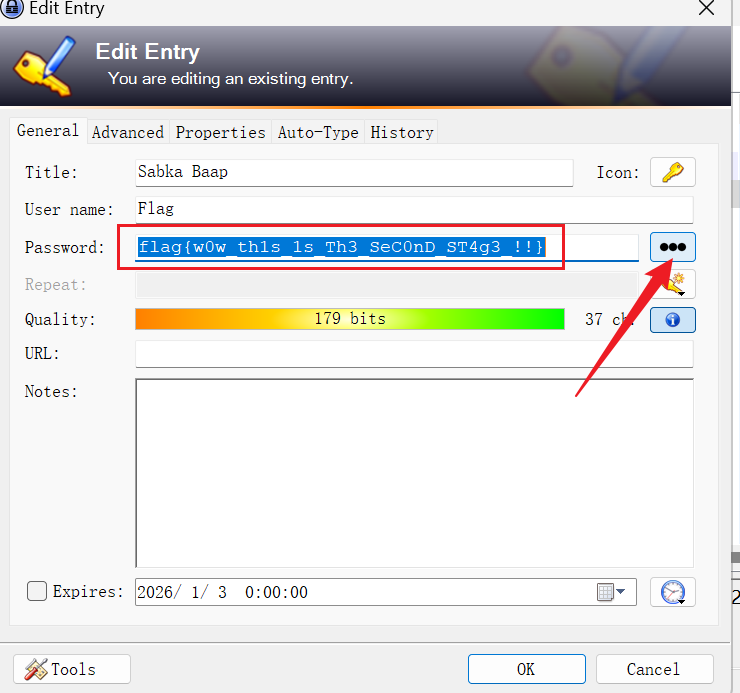This screenshot has height=693, width=740.
Task: Open the password generator key icon
Action: point(675,285)
